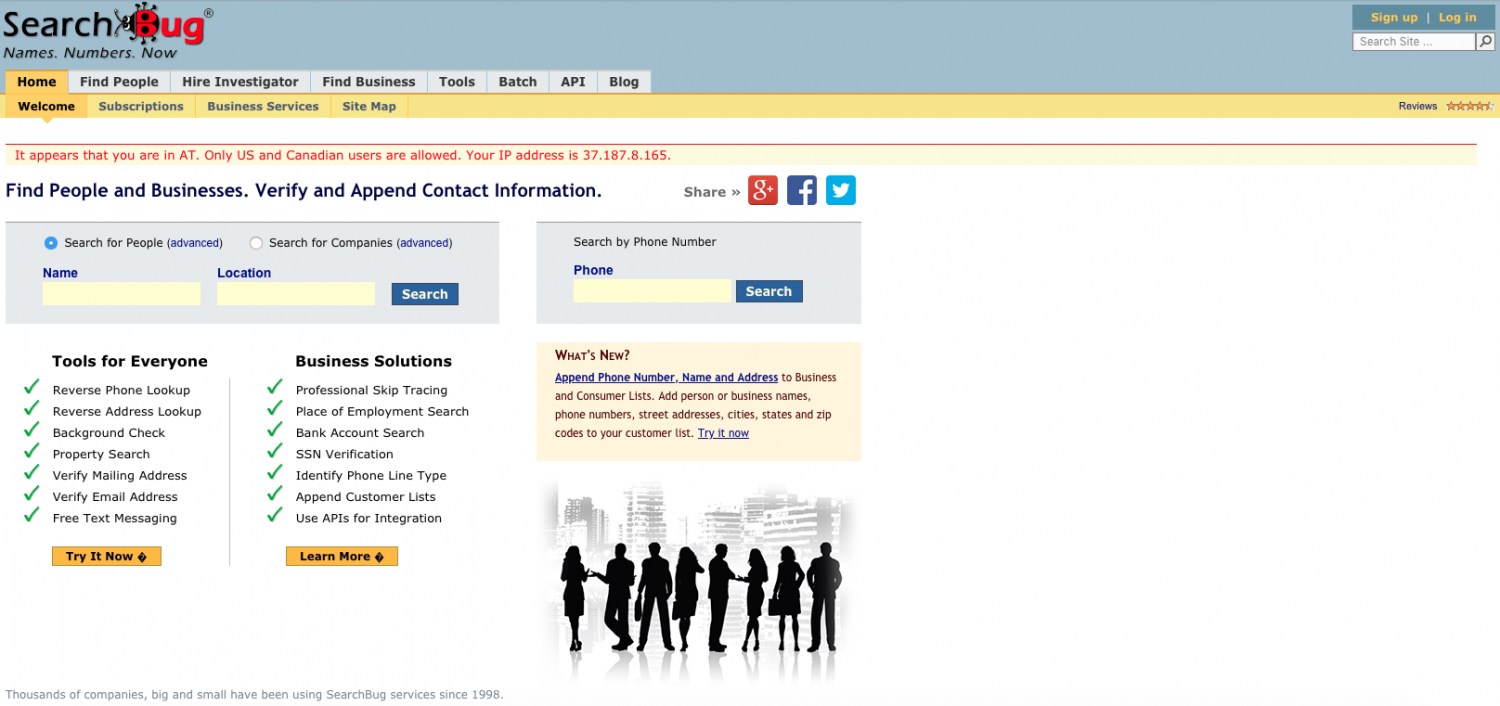Click Verify Email Address item
Screen dimensions: 1500x706
click(x=115, y=497)
